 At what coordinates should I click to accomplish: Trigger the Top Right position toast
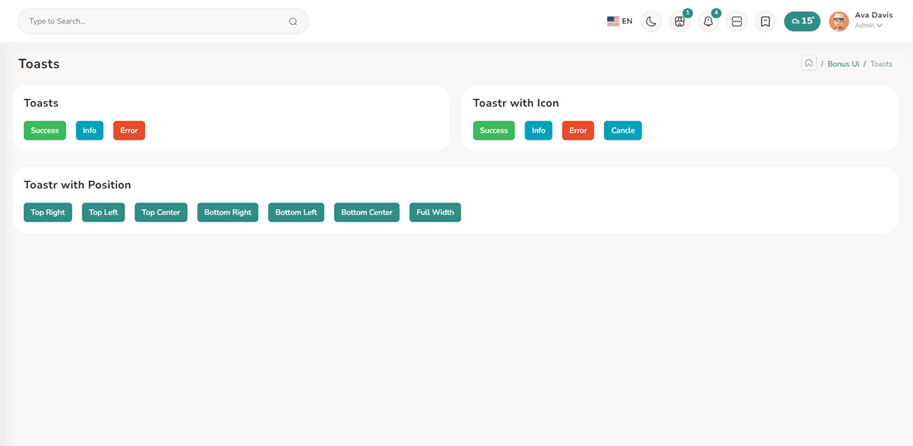point(48,212)
